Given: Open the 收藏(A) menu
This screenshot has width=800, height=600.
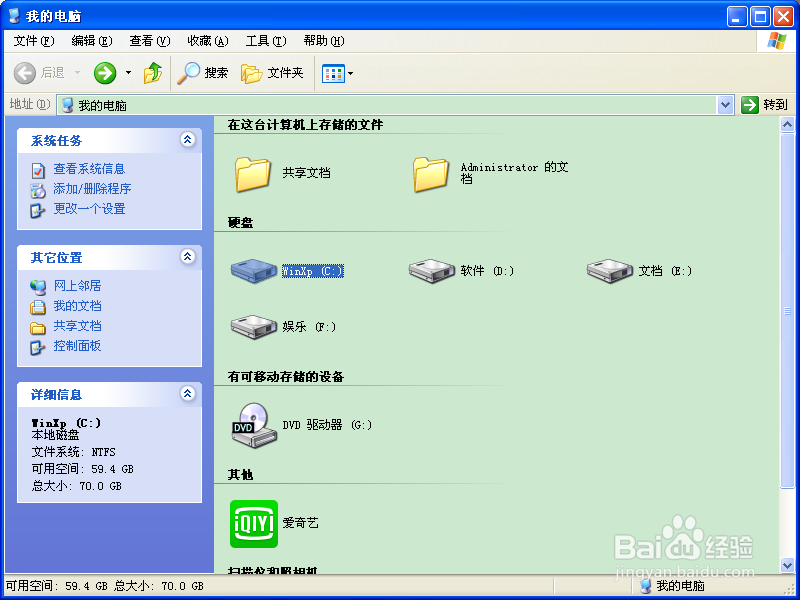Looking at the screenshot, I should pos(208,41).
